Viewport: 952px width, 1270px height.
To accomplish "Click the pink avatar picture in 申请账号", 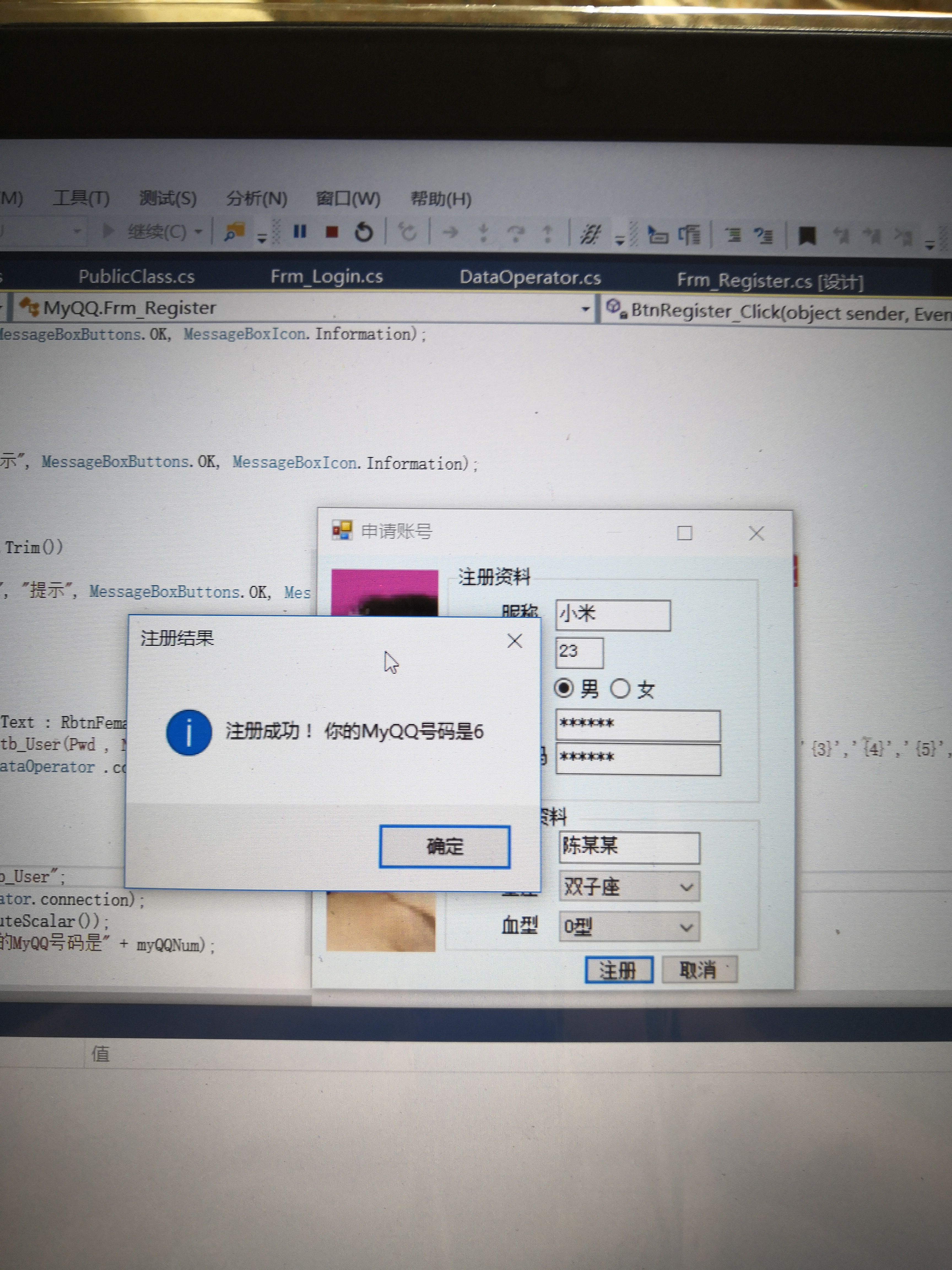I will [385, 593].
